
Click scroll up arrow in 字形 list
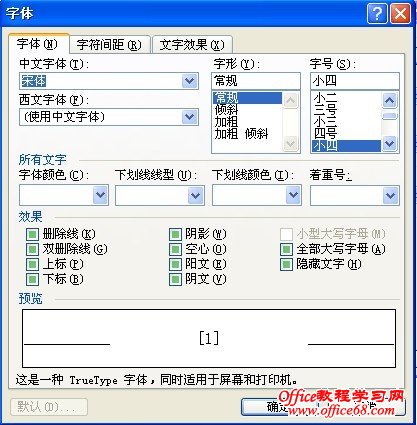click(291, 100)
